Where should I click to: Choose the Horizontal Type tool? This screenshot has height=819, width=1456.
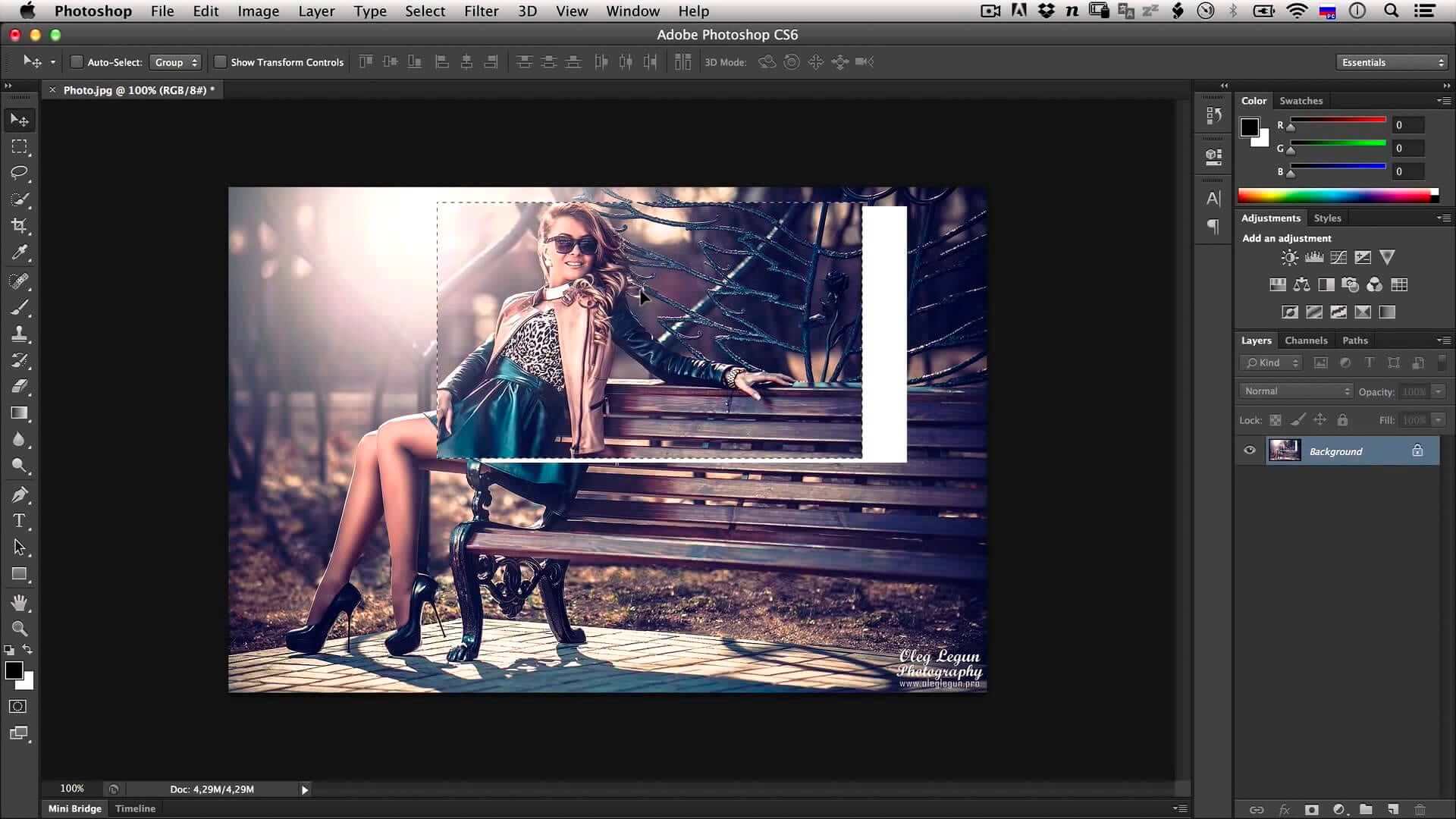(19, 521)
